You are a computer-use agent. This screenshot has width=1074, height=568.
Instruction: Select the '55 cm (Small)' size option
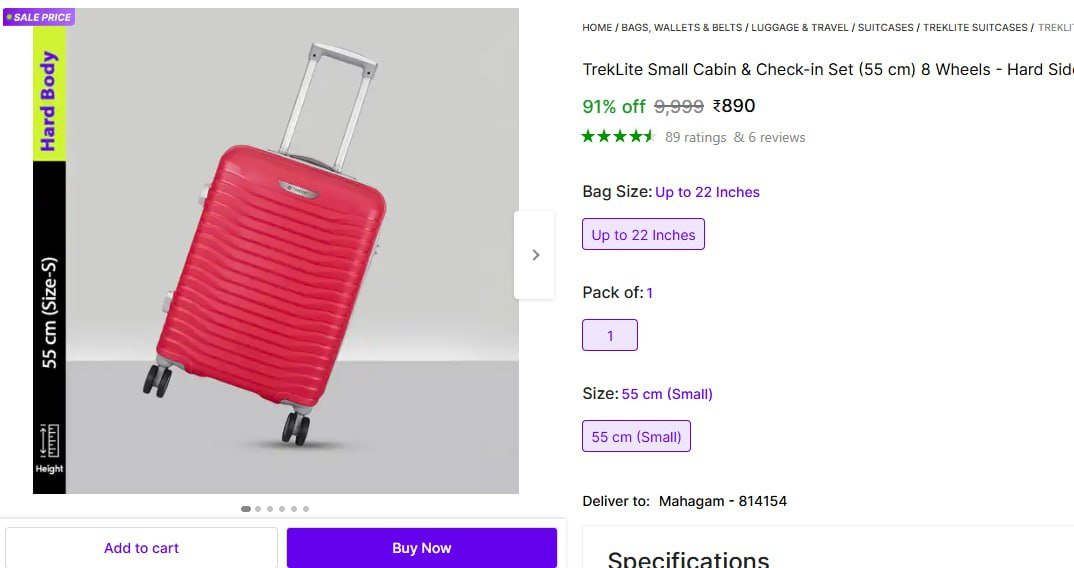point(636,437)
